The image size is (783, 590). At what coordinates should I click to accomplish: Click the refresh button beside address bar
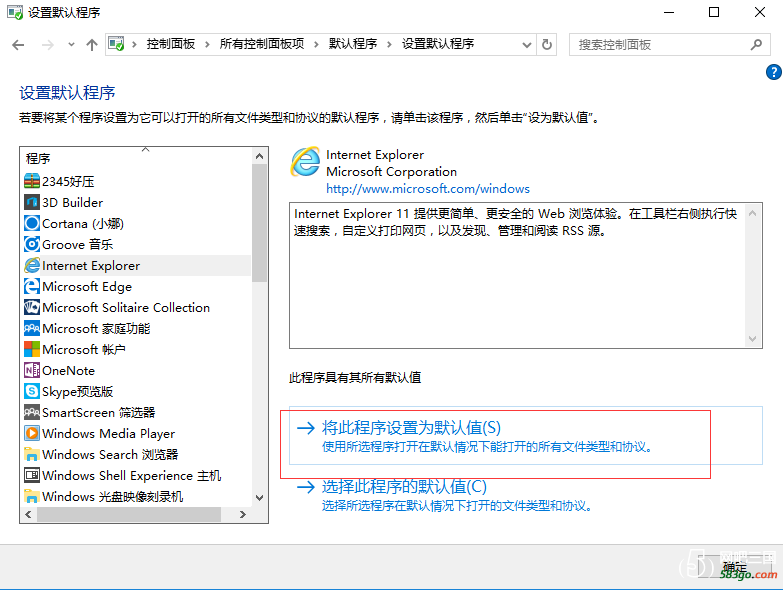click(x=547, y=44)
